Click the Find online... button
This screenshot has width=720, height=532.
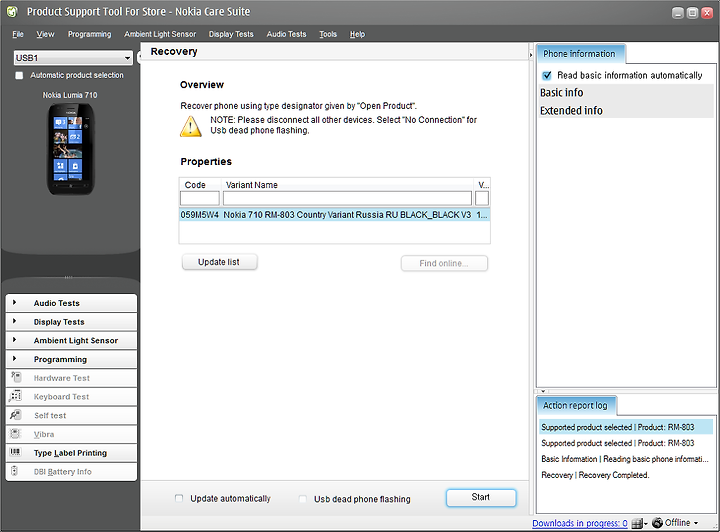point(444,263)
